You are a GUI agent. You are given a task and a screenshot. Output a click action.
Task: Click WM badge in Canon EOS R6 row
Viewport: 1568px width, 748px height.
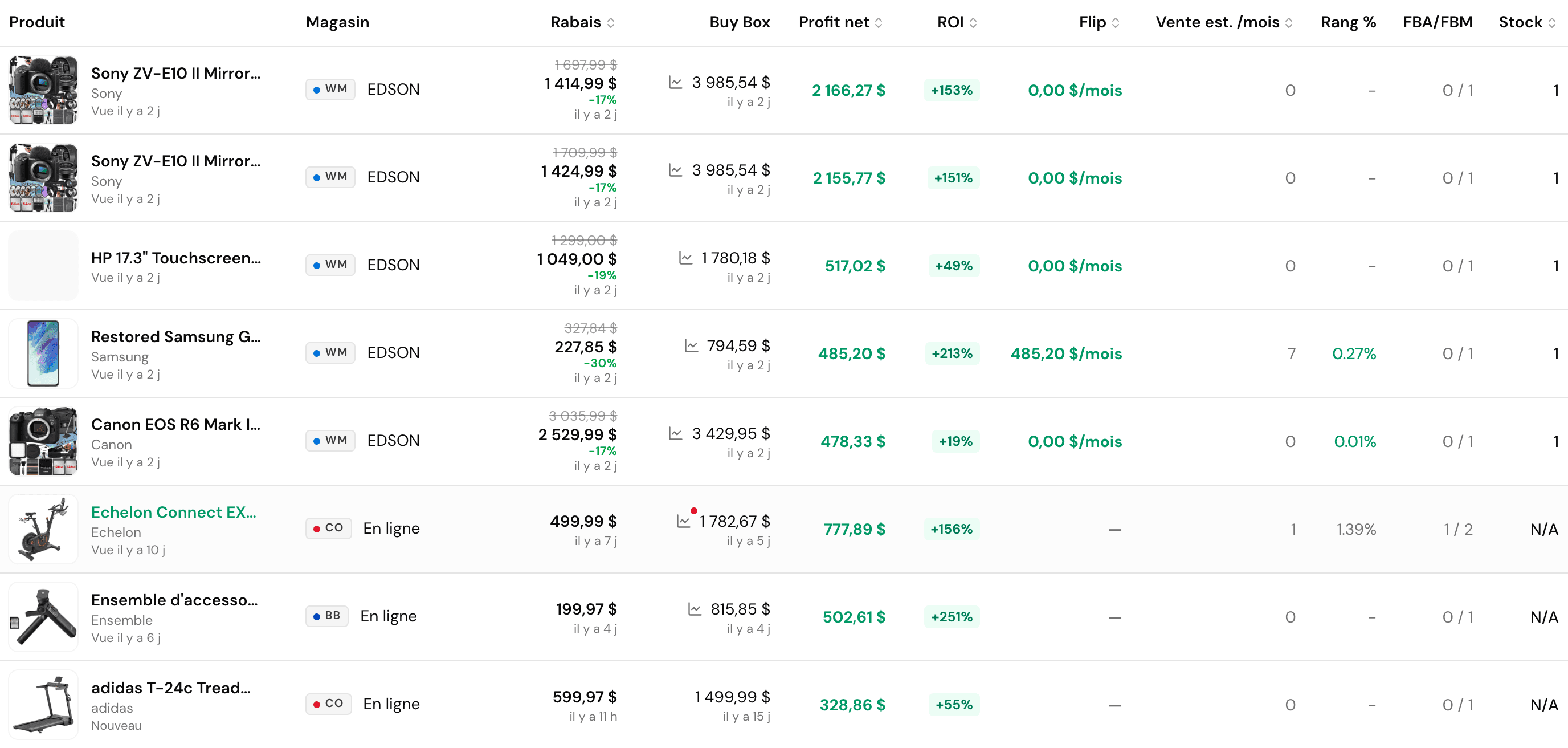click(x=330, y=440)
